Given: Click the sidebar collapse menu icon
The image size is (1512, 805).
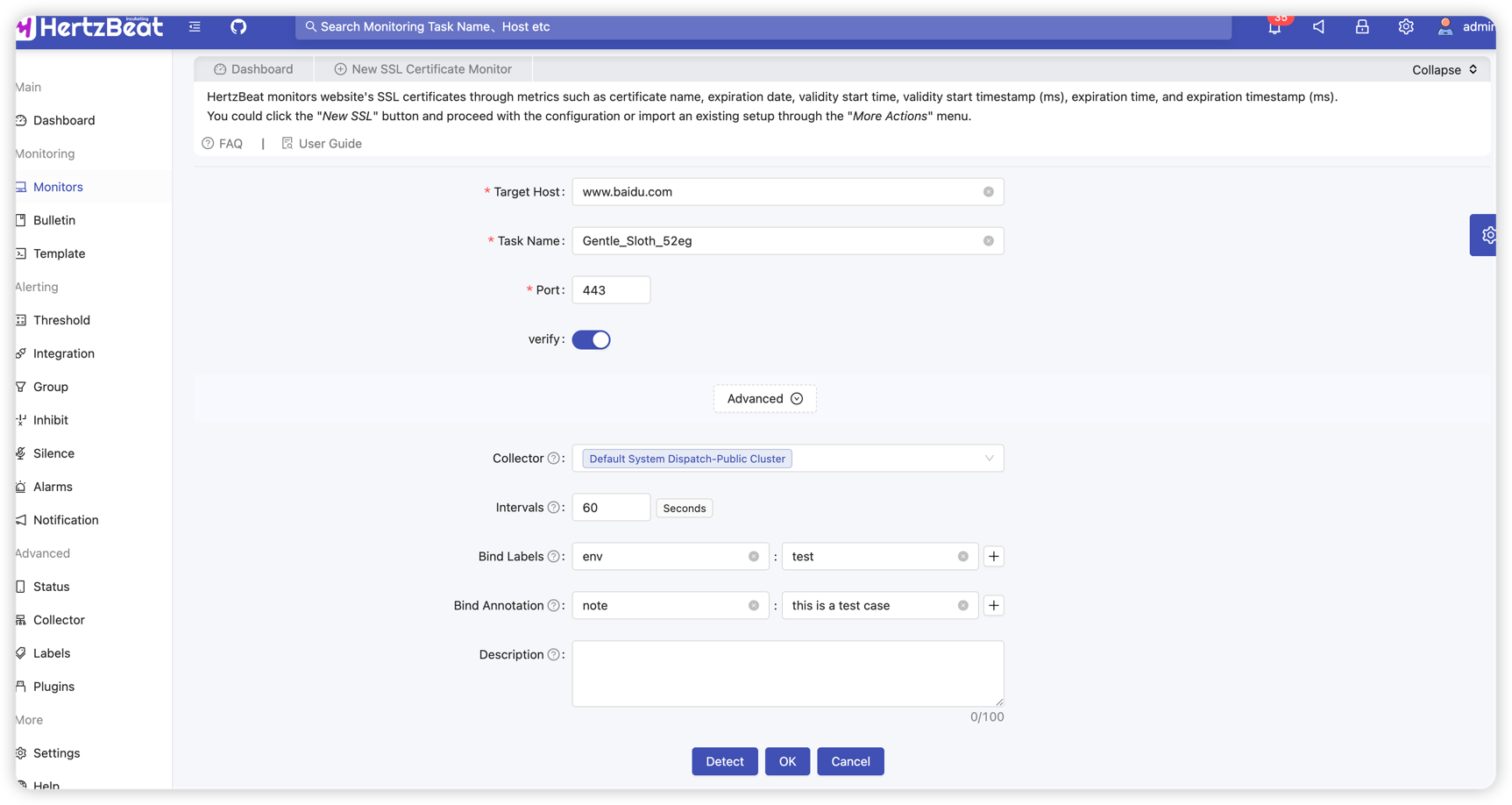Looking at the screenshot, I should (195, 27).
